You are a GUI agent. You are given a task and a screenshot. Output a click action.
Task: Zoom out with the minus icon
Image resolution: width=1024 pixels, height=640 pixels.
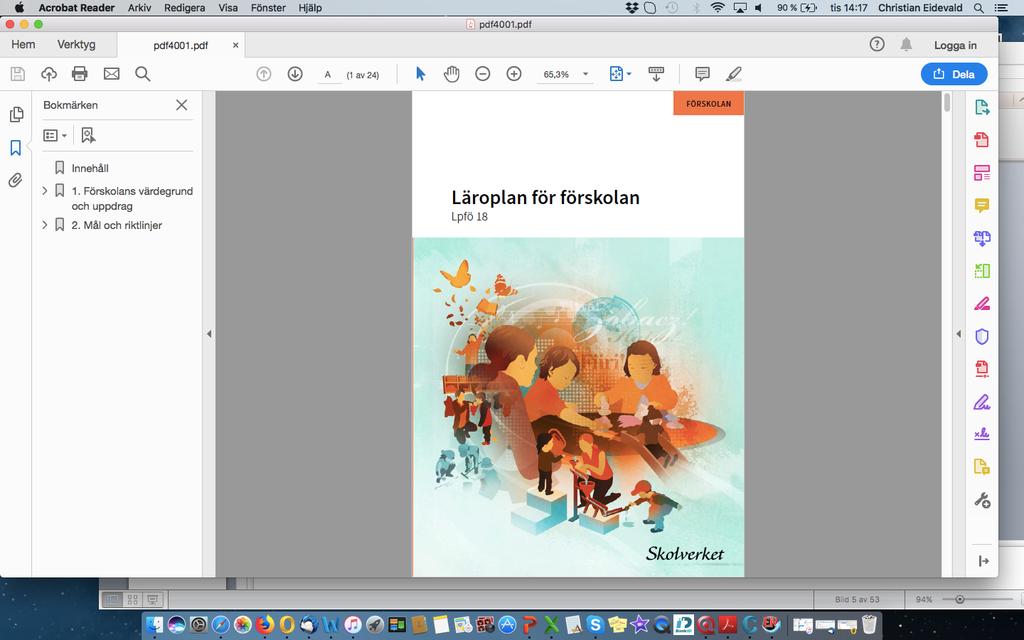[483, 74]
